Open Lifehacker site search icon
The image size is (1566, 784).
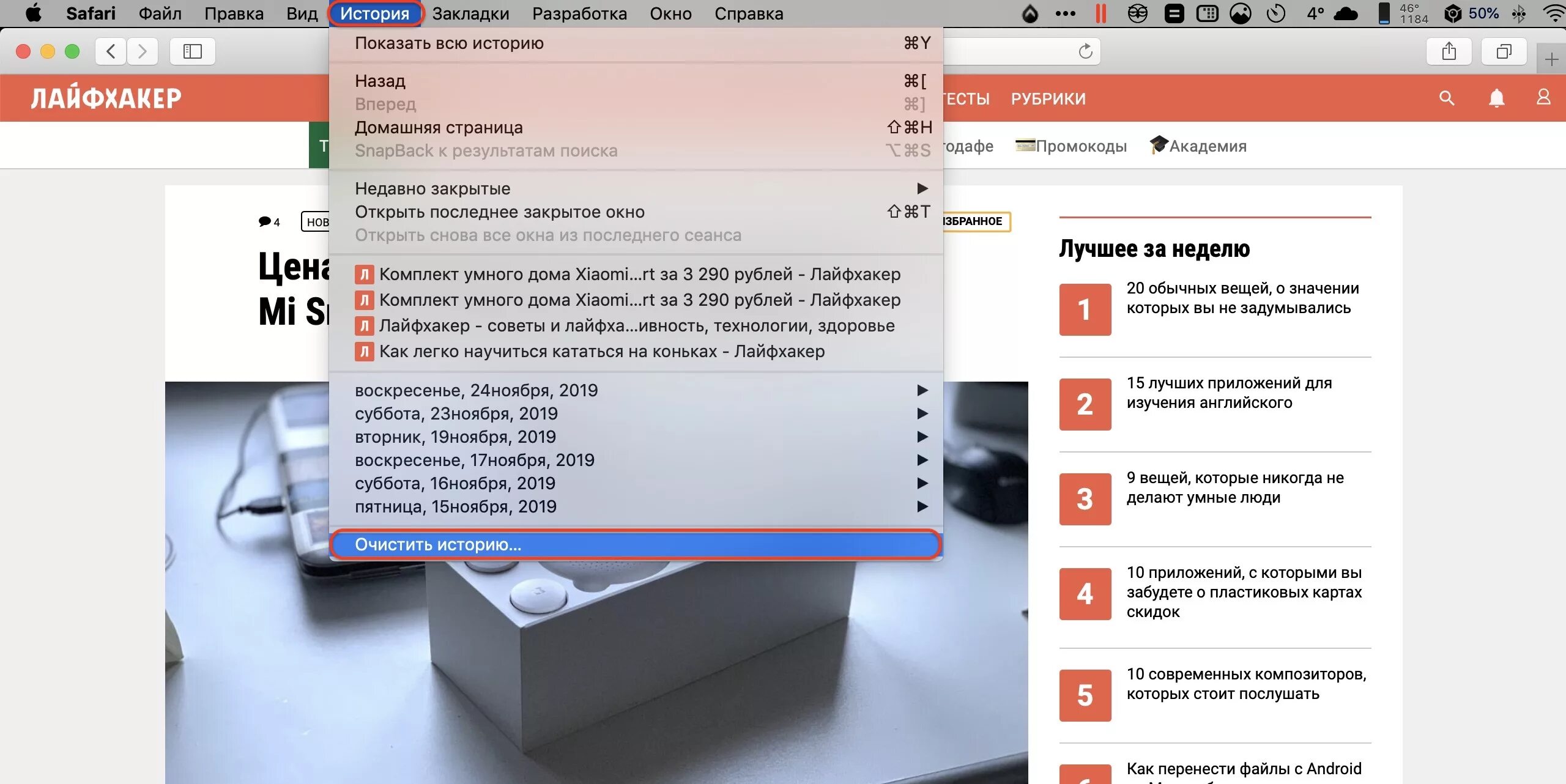(1447, 98)
